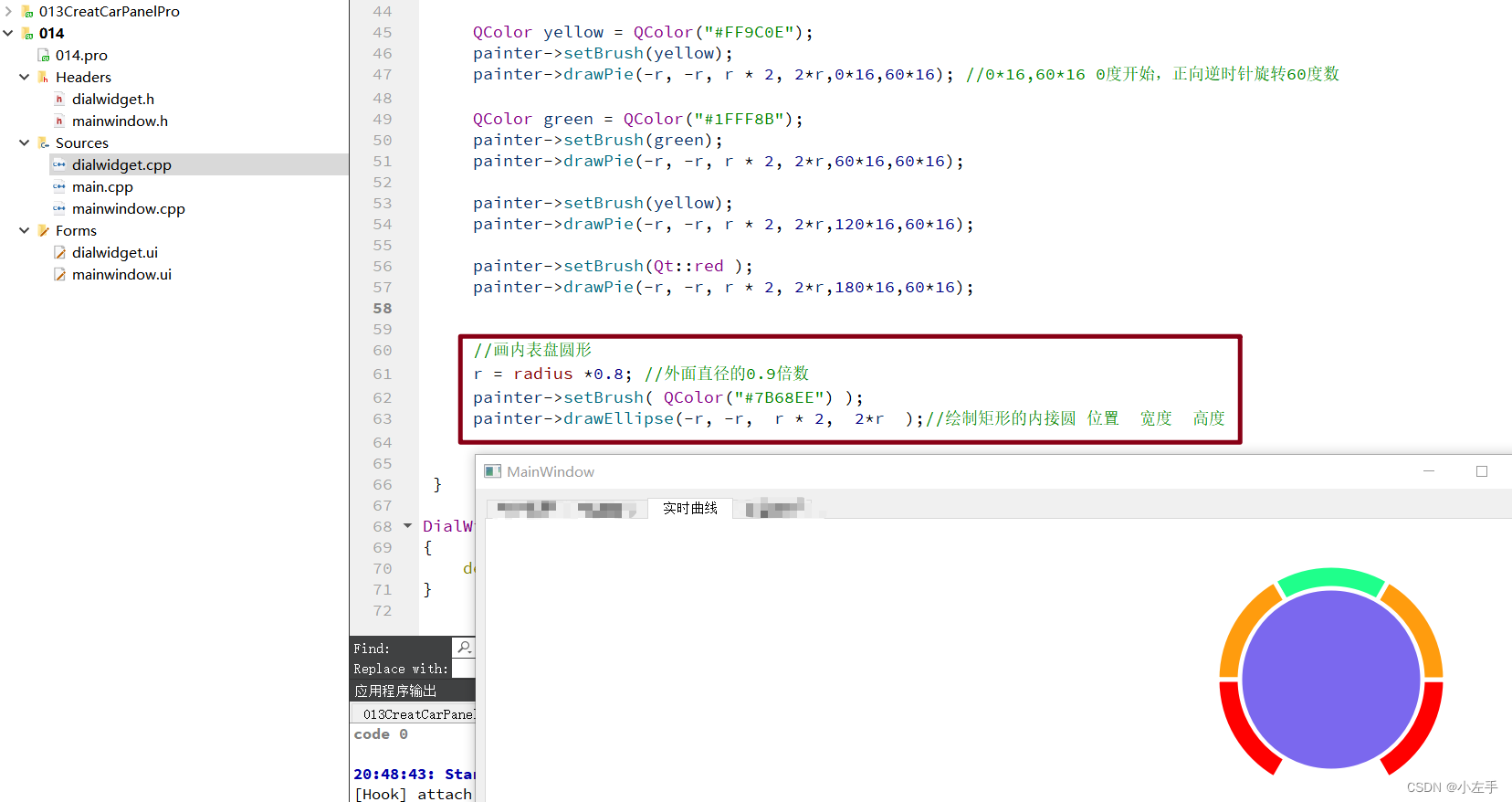Click the Headers folder icon
1512x802 pixels.
pyautogui.click(x=43, y=78)
